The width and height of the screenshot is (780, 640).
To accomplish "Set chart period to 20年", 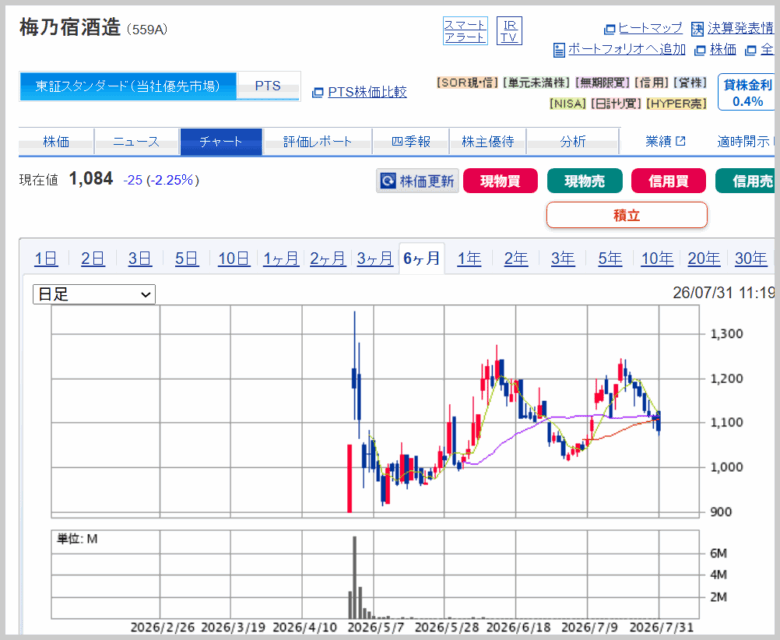I will (704, 259).
